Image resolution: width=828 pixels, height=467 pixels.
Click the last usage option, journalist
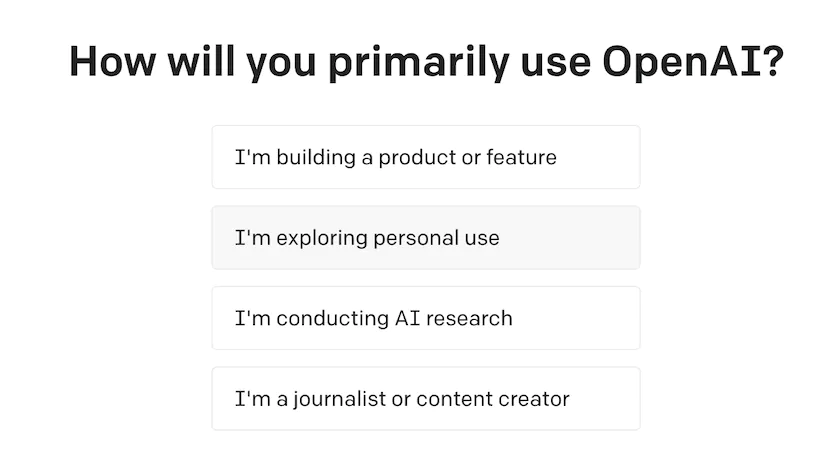click(425, 399)
